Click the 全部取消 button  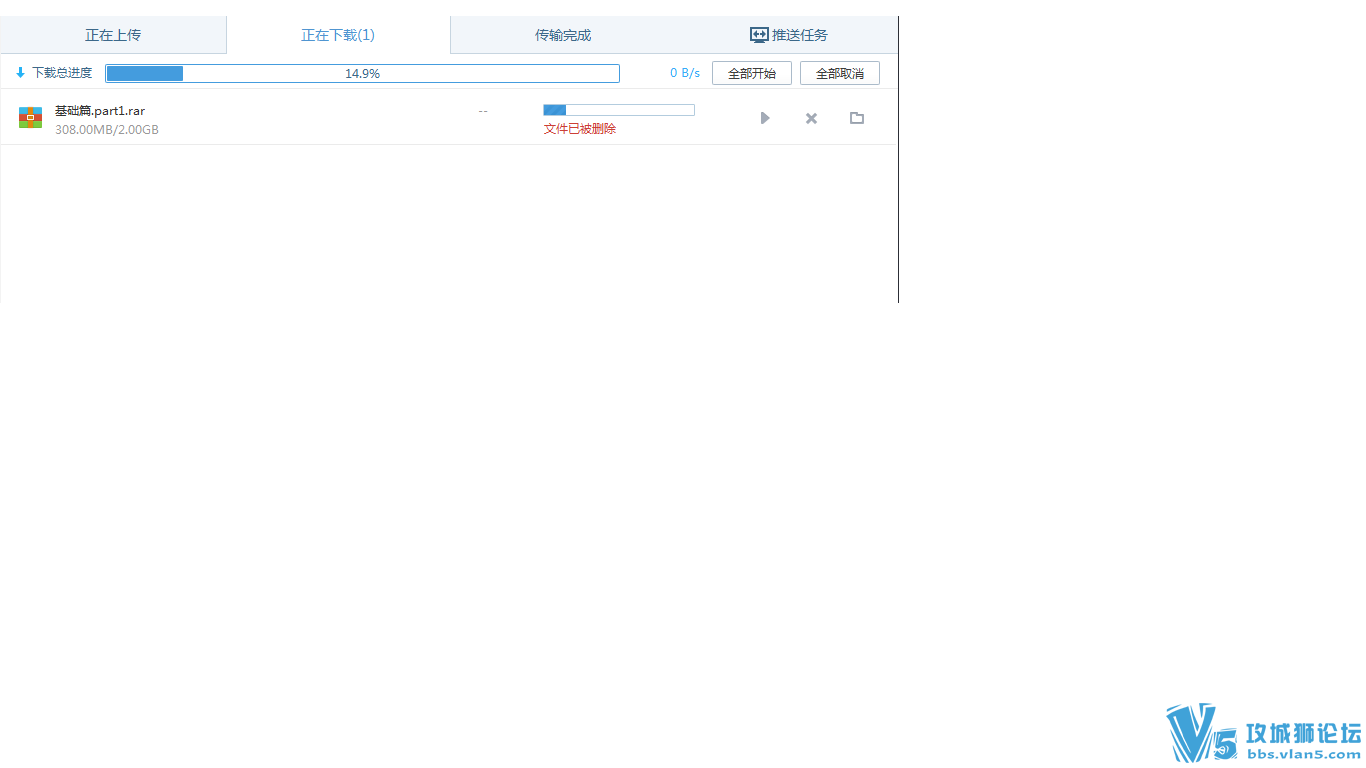840,73
